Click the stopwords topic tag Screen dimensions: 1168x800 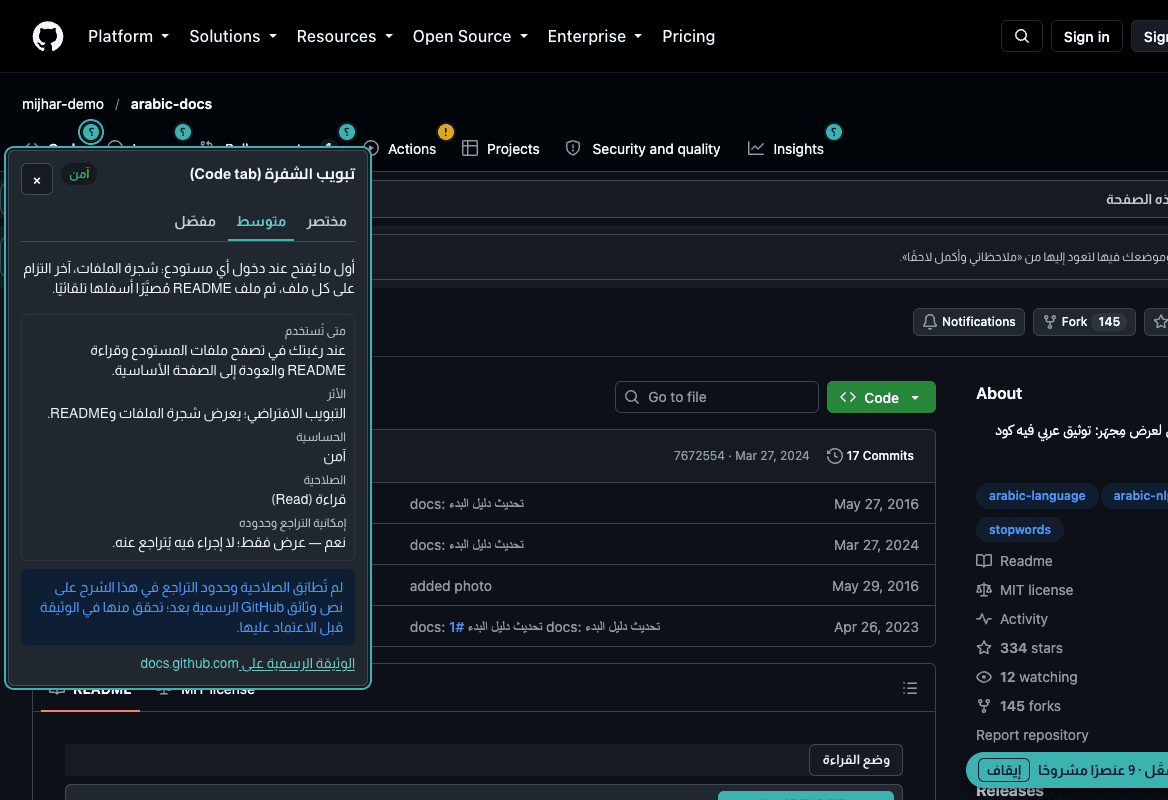point(1019,530)
